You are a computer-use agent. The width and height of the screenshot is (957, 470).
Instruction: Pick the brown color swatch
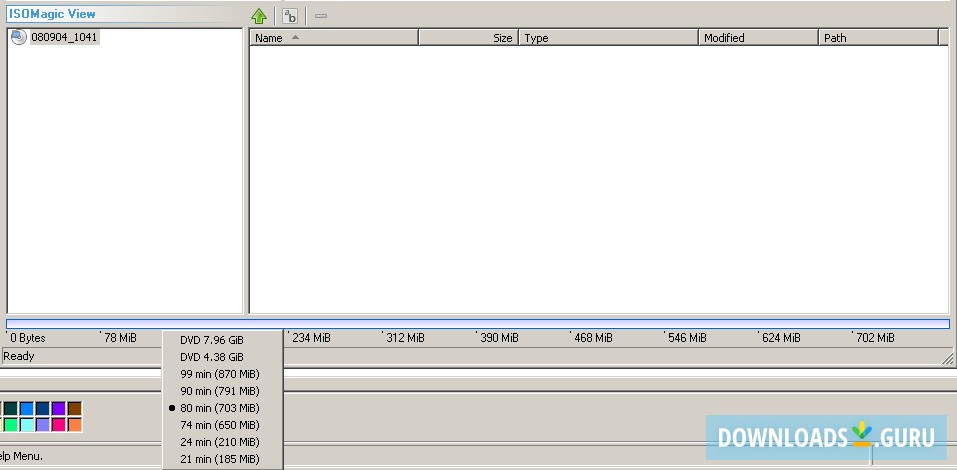click(74, 408)
